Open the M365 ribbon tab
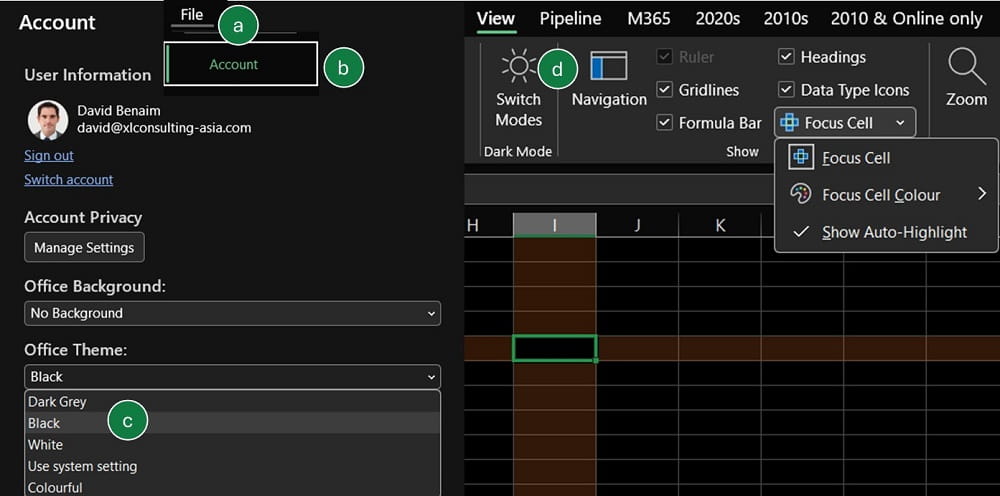Screen dimensions: 1000x496 (649, 18)
